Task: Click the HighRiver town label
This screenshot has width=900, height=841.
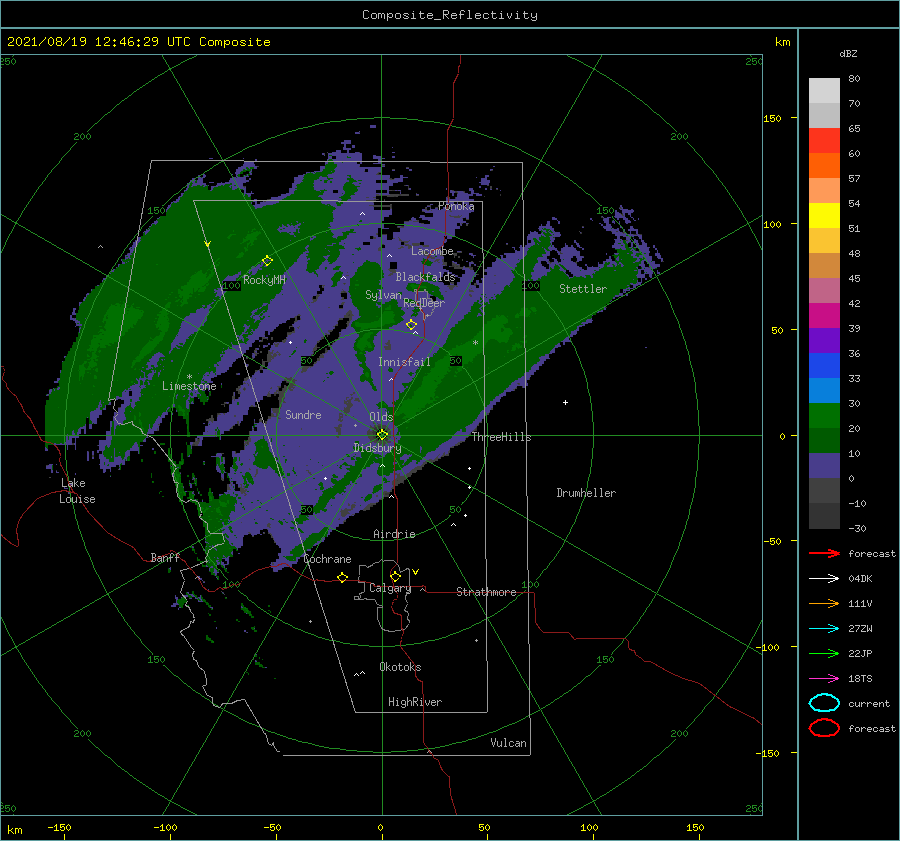Action: pyautogui.click(x=414, y=702)
